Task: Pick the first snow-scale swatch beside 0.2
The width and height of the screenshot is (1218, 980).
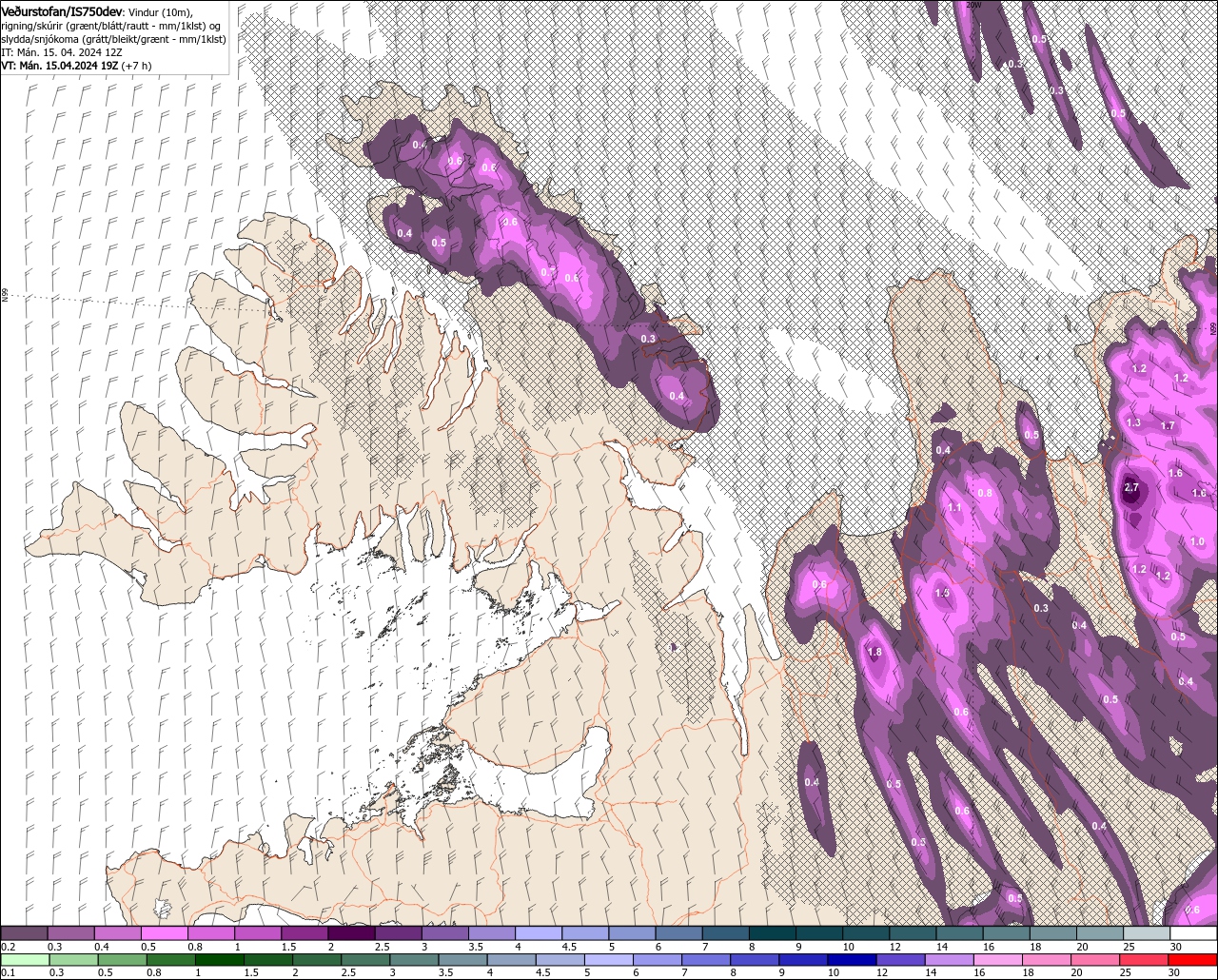Action: [24, 933]
